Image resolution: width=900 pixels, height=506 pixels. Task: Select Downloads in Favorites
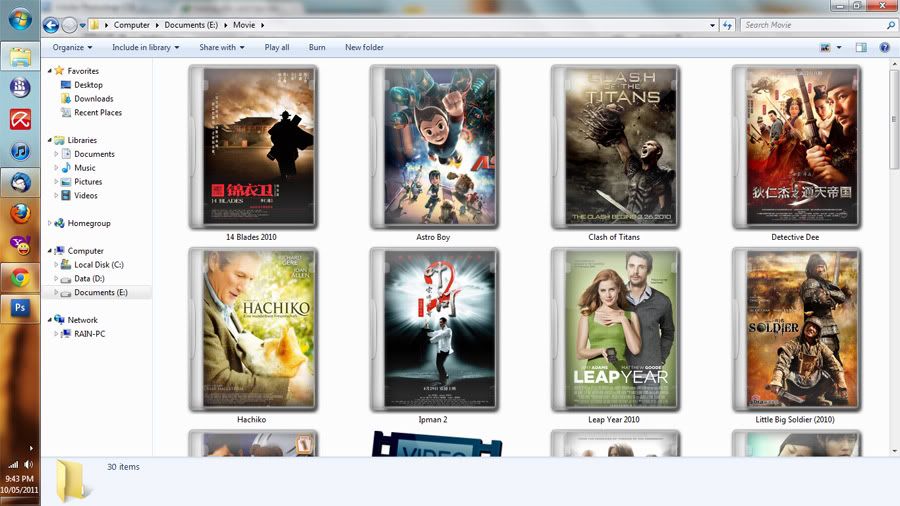pos(94,99)
